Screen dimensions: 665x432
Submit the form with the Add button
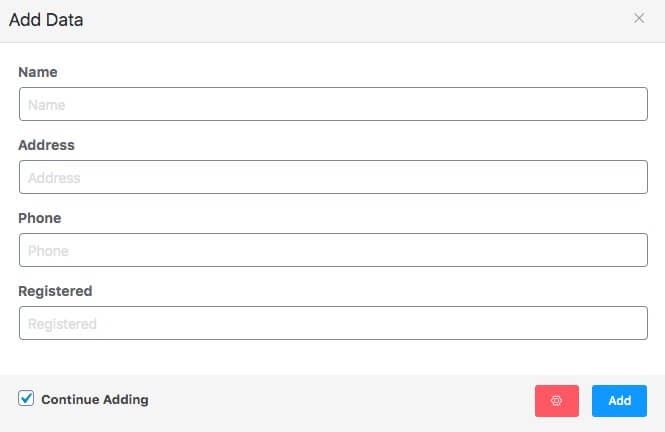tap(619, 401)
